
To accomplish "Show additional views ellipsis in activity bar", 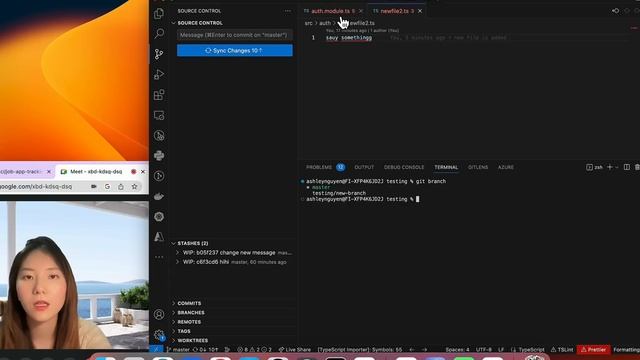I will (x=159, y=257).
